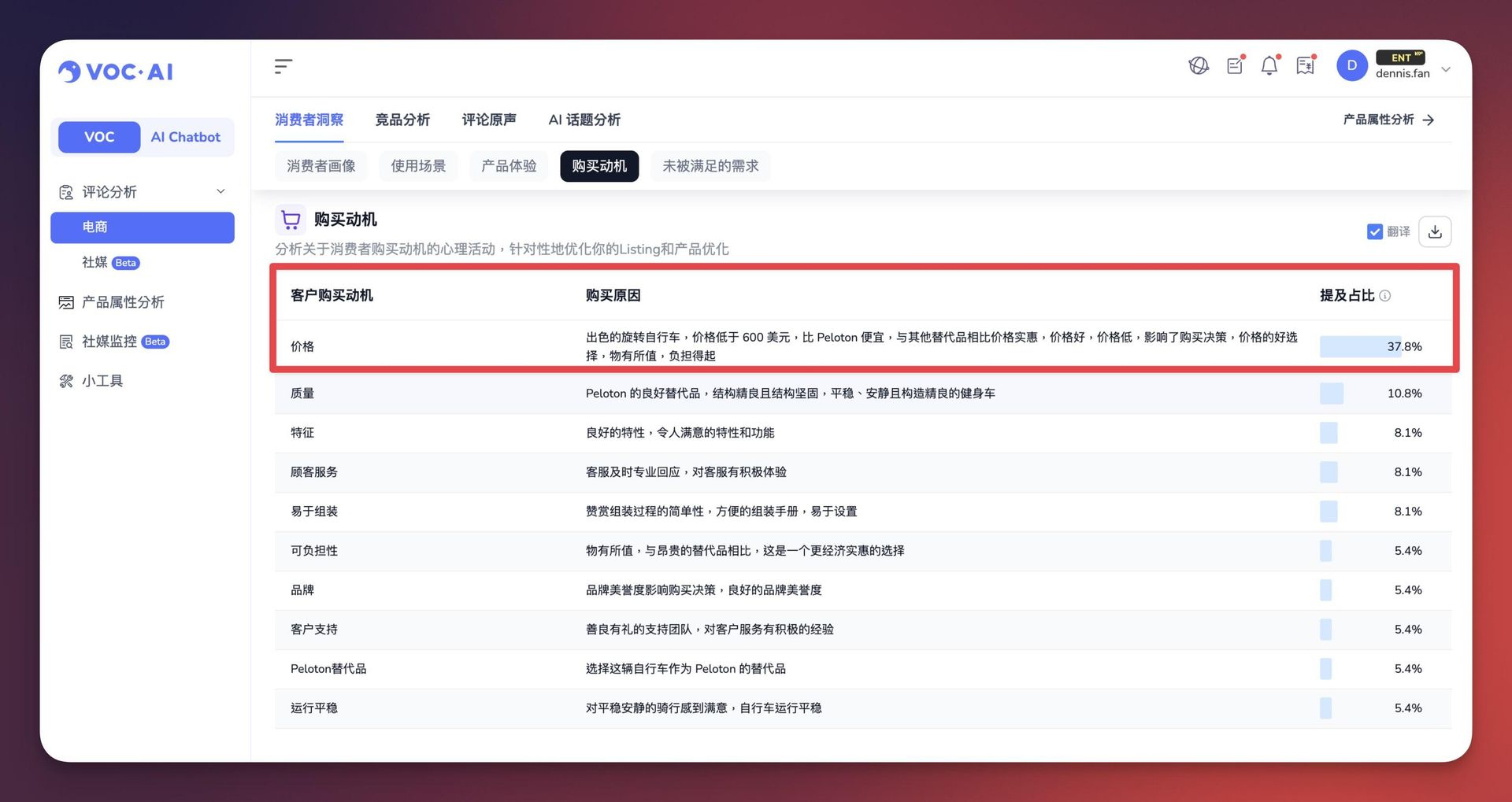Click the VOC.AI logo
The width and height of the screenshot is (1512, 802).
116,72
